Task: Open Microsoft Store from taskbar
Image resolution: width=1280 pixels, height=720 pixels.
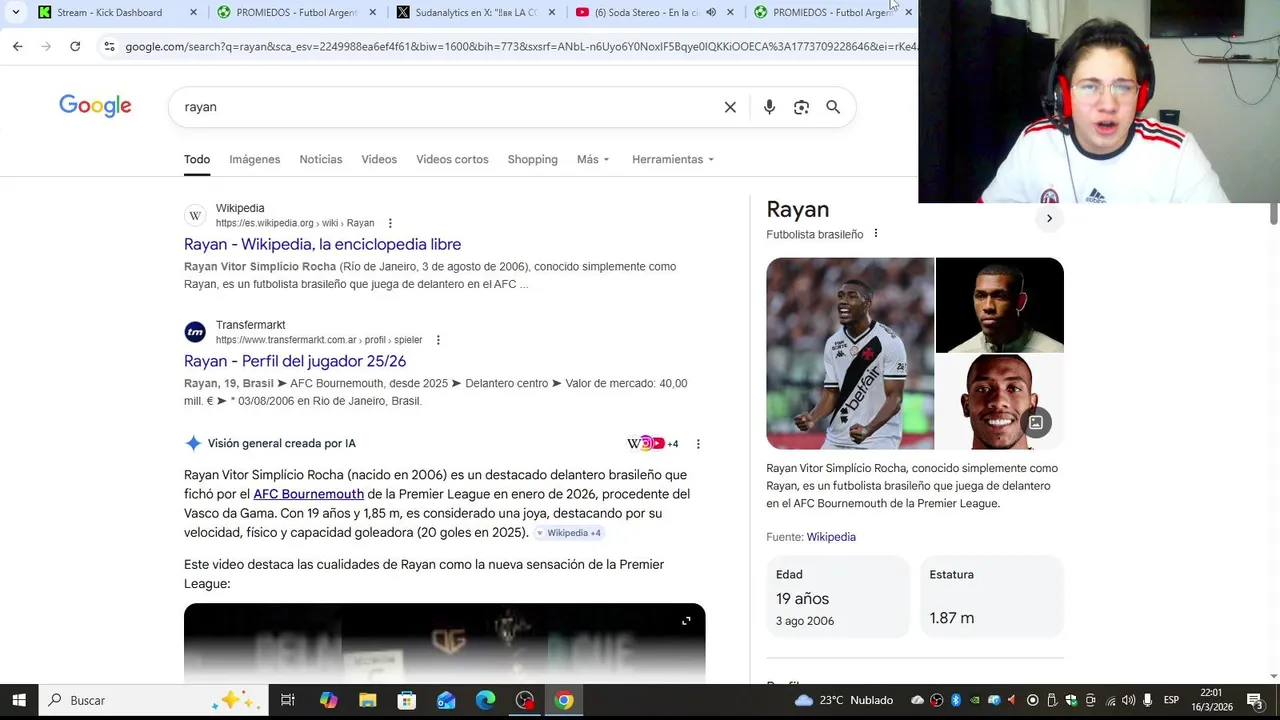Action: click(x=406, y=700)
